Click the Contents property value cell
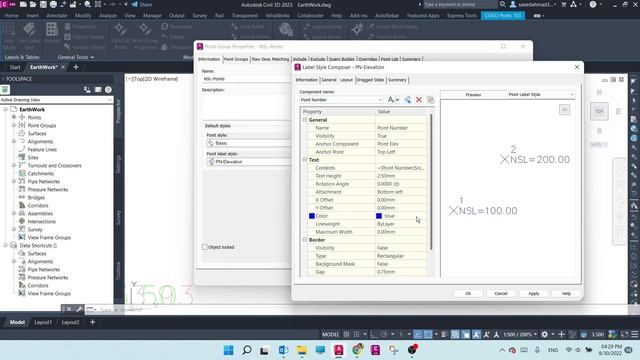Image resolution: width=640 pixels, height=360 pixels. tap(401, 168)
